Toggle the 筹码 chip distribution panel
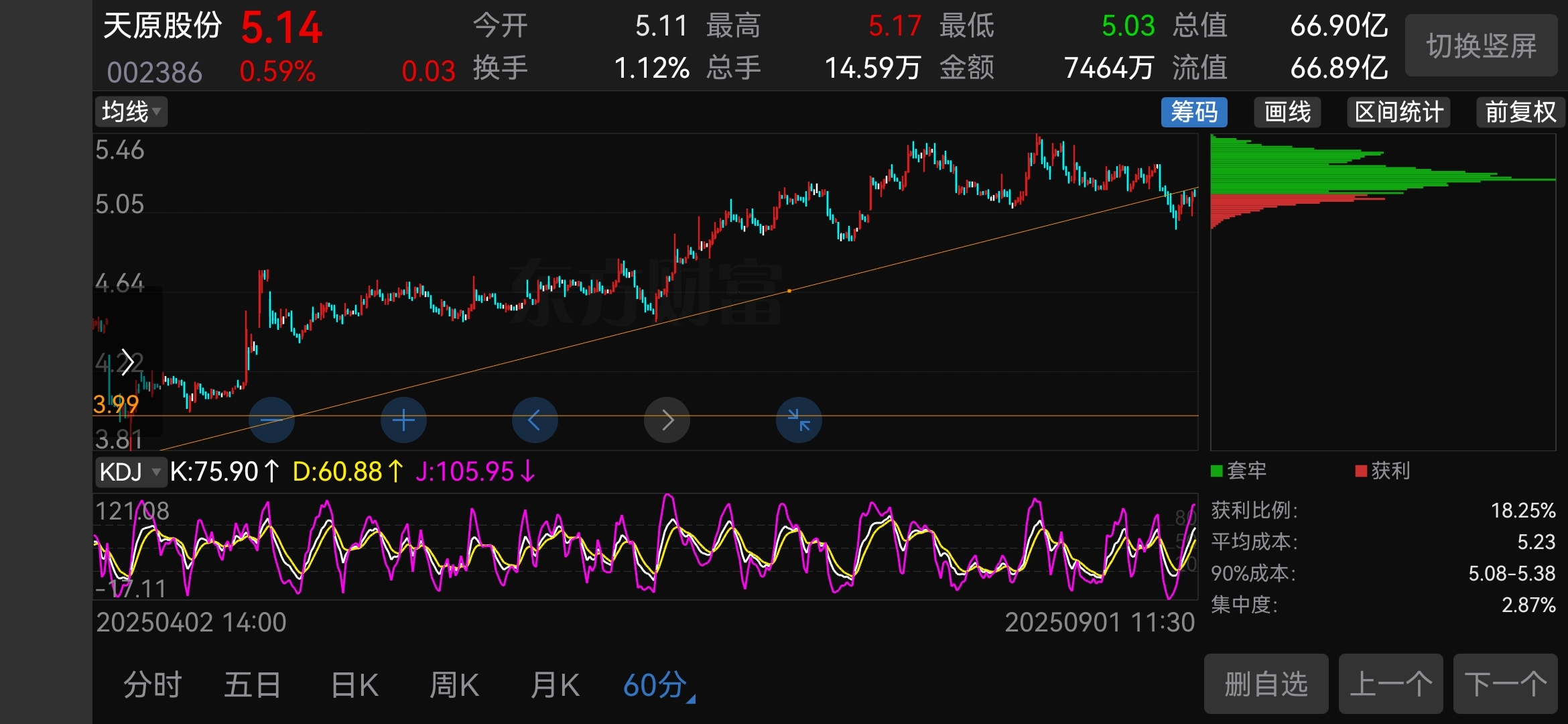Viewport: 1568px width, 724px height. (1194, 111)
